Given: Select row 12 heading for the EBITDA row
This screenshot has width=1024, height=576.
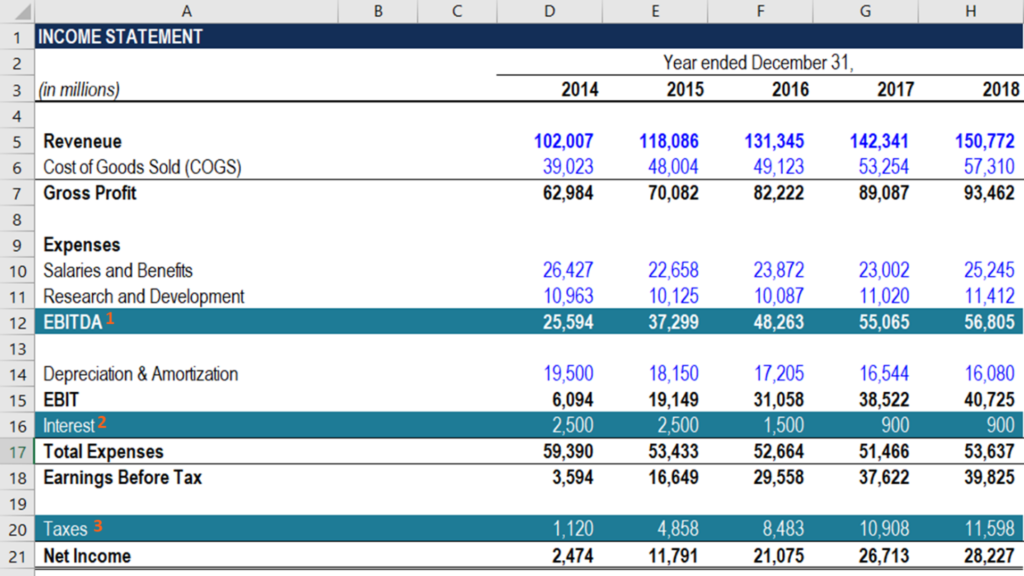Looking at the screenshot, I should click(16, 322).
